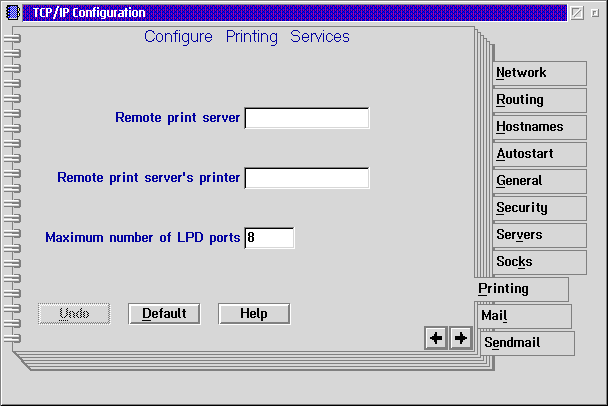Click the Maximum number of LPD ports field
Viewport: 608px width, 406px height.
tap(269, 238)
